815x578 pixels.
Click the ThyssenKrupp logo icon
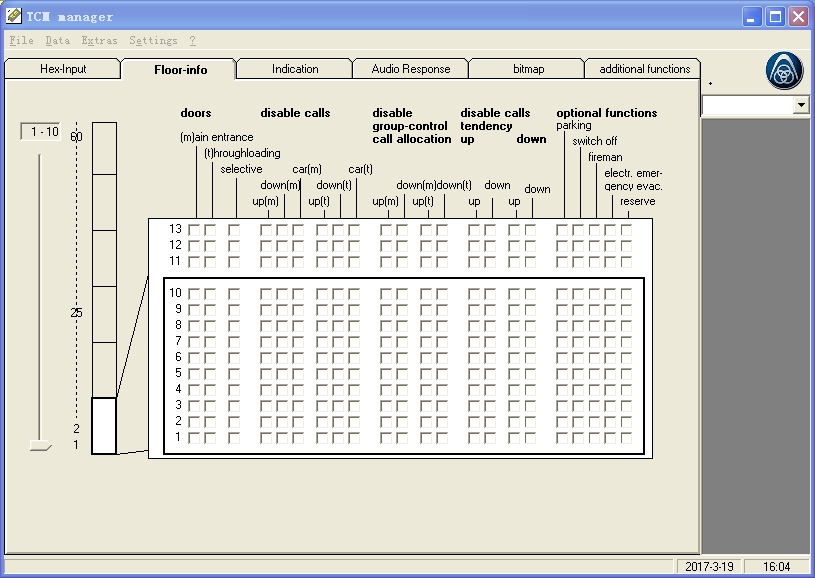(x=785, y=71)
